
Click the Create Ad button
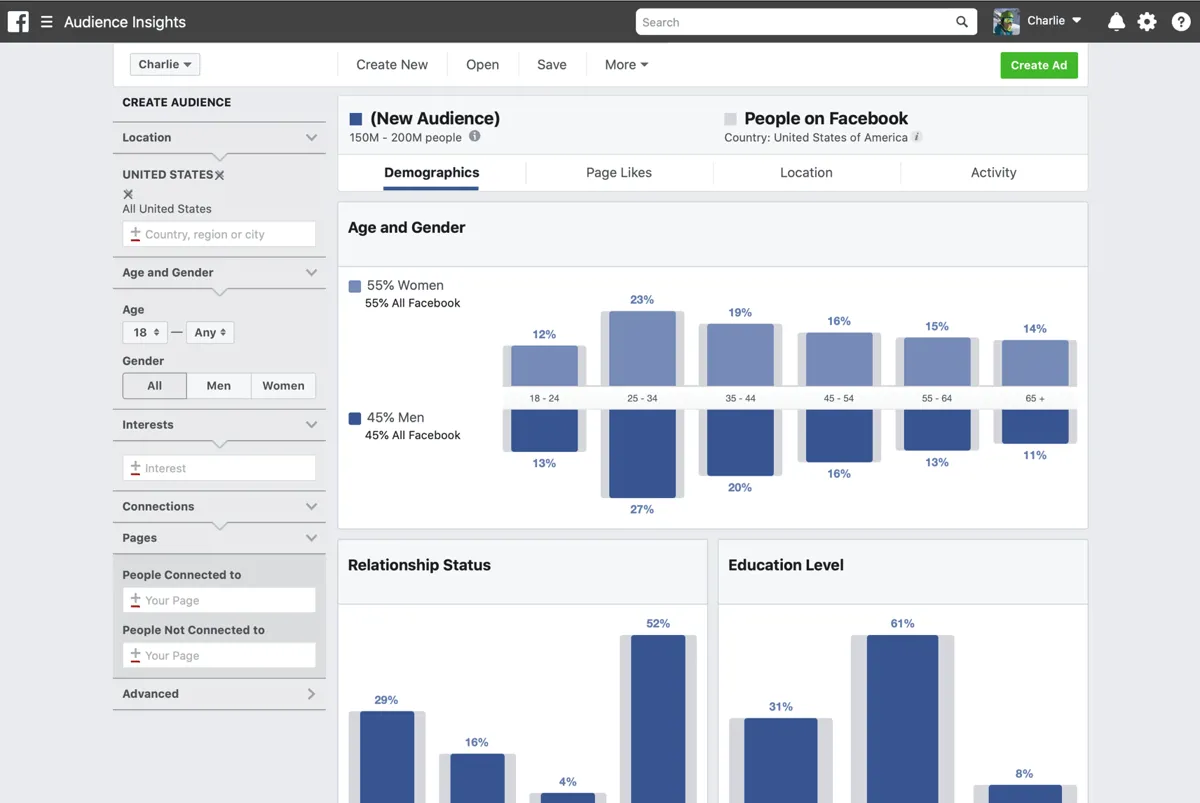click(x=1038, y=65)
